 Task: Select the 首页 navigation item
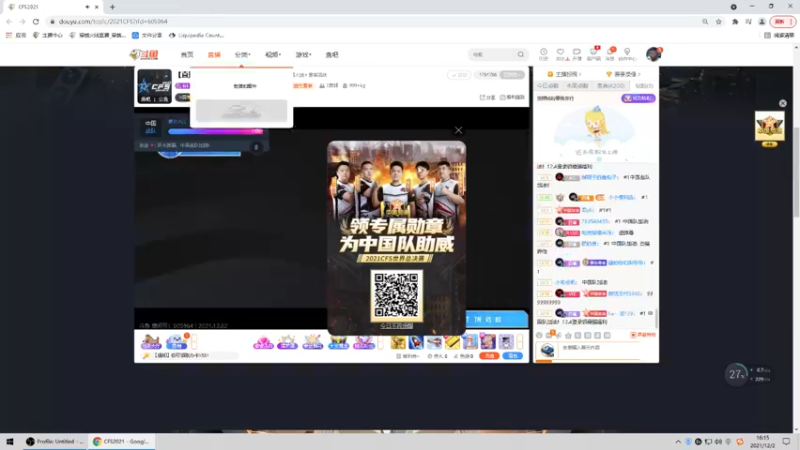tap(187, 55)
